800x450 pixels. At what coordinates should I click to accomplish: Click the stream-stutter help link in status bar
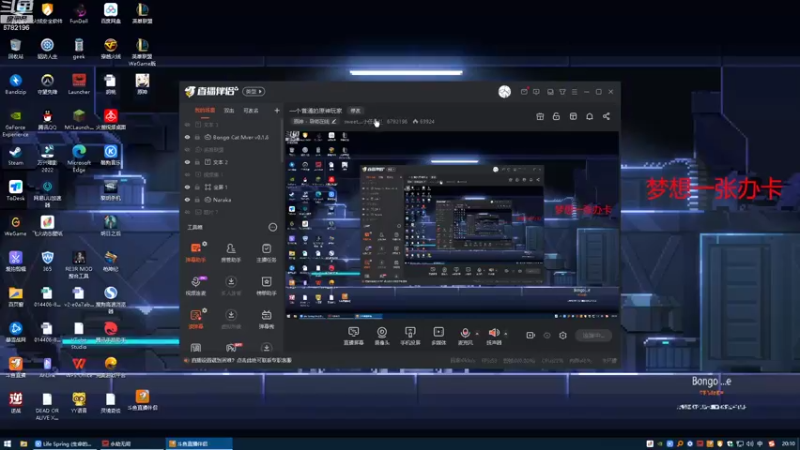(x=241, y=360)
